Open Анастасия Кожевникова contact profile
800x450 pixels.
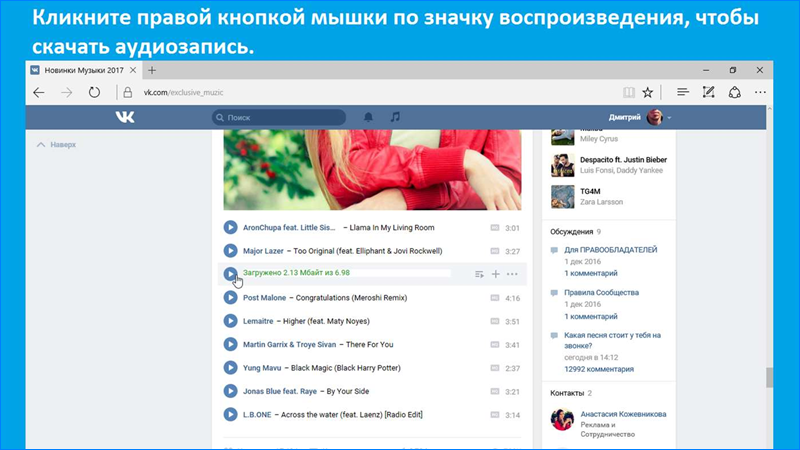pos(623,414)
